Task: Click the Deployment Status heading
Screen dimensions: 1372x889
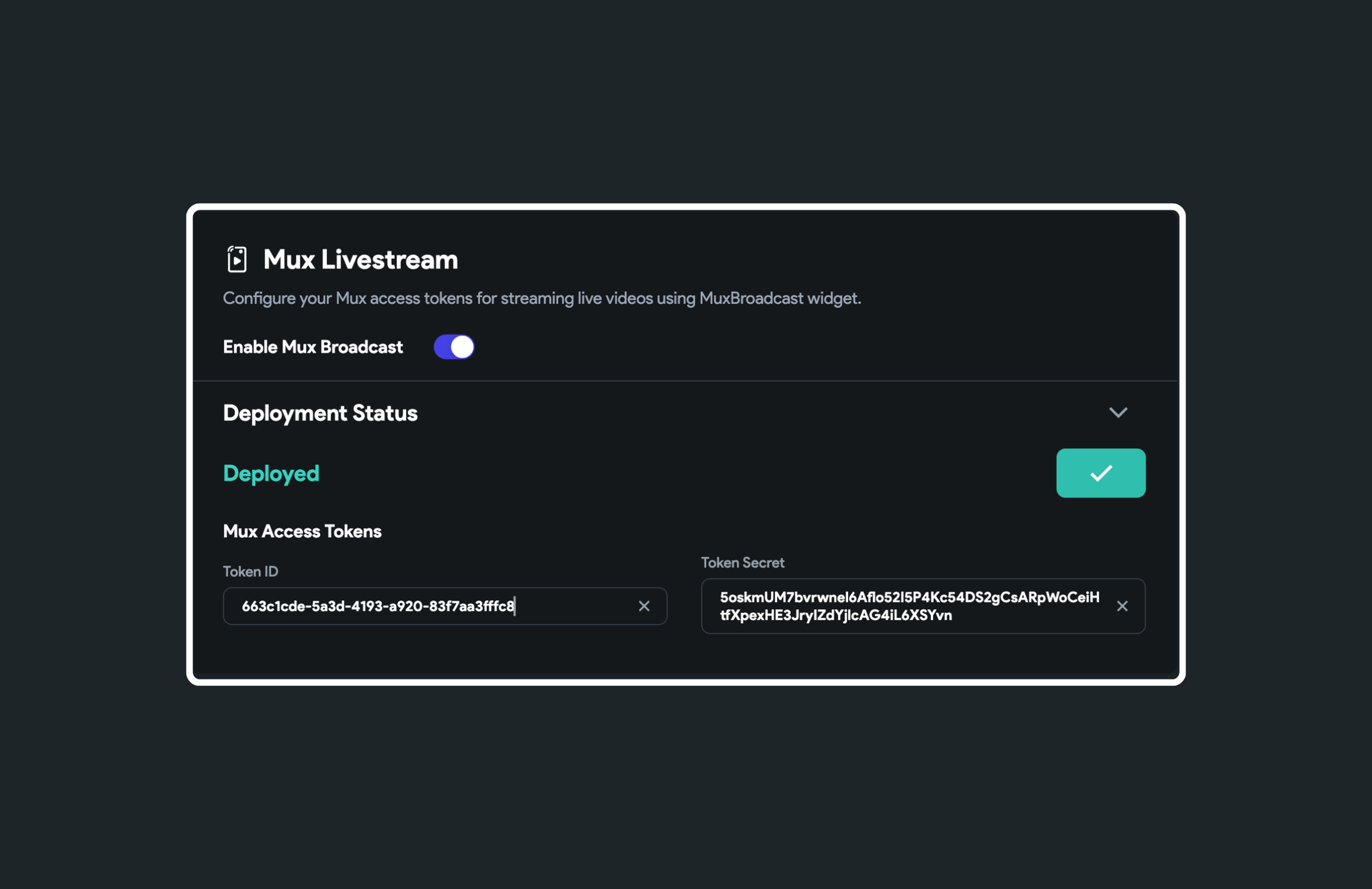Action: pos(320,413)
